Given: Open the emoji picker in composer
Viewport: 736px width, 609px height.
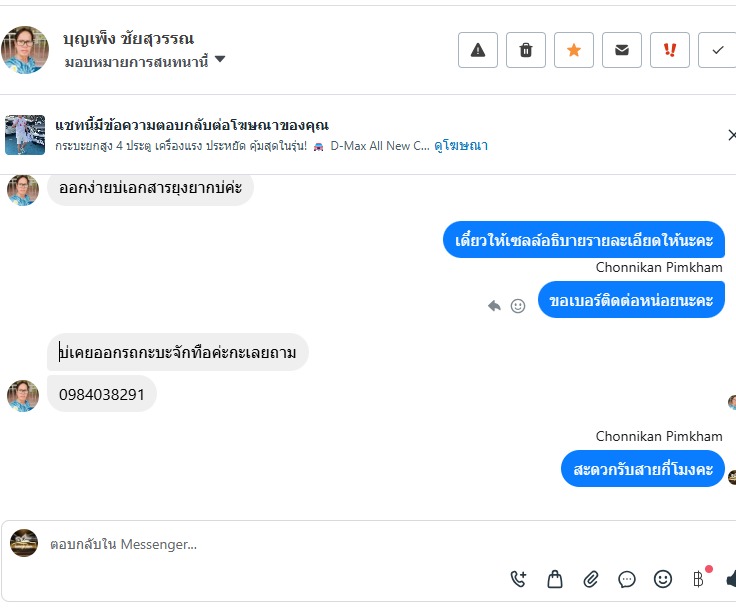Looking at the screenshot, I should (x=663, y=578).
